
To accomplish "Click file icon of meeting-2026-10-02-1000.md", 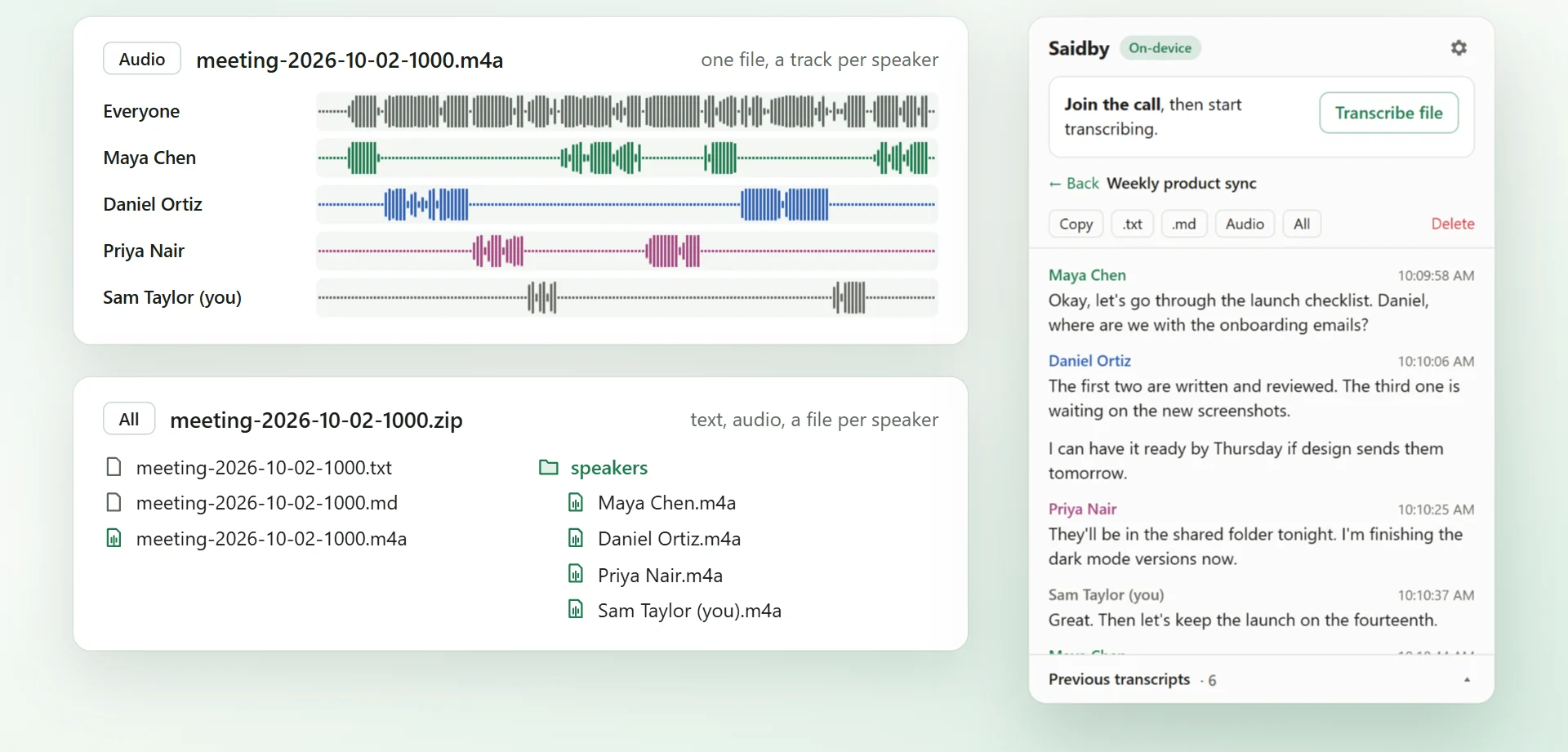I will (114, 502).
